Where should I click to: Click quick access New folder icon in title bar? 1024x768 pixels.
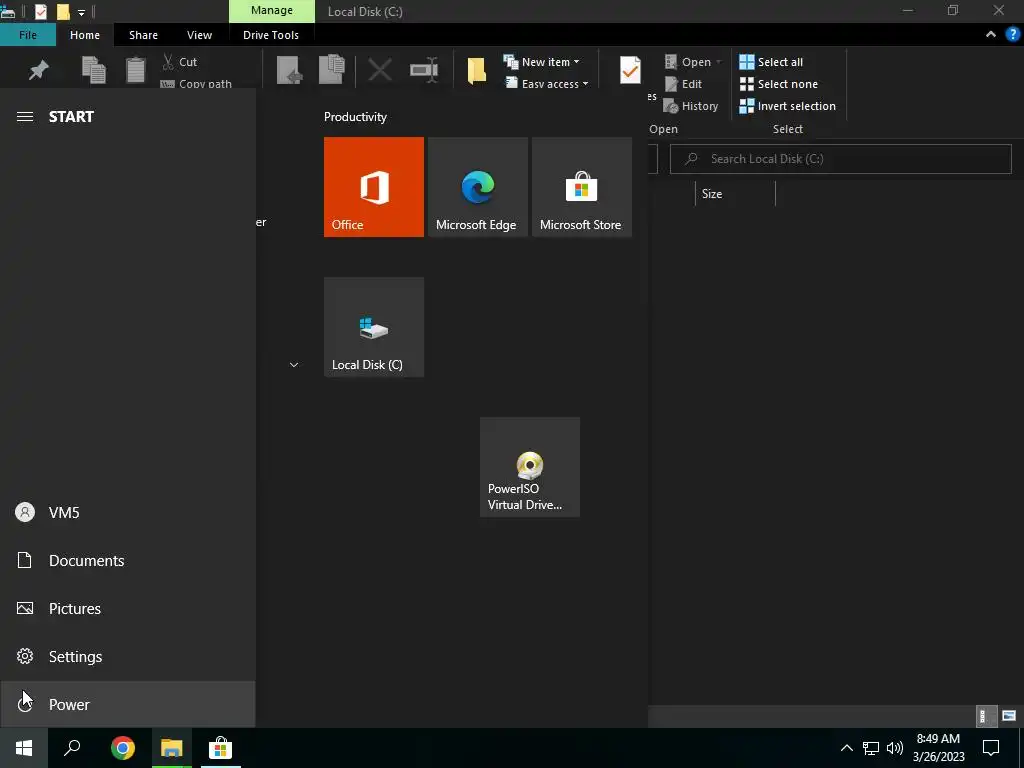click(x=63, y=12)
